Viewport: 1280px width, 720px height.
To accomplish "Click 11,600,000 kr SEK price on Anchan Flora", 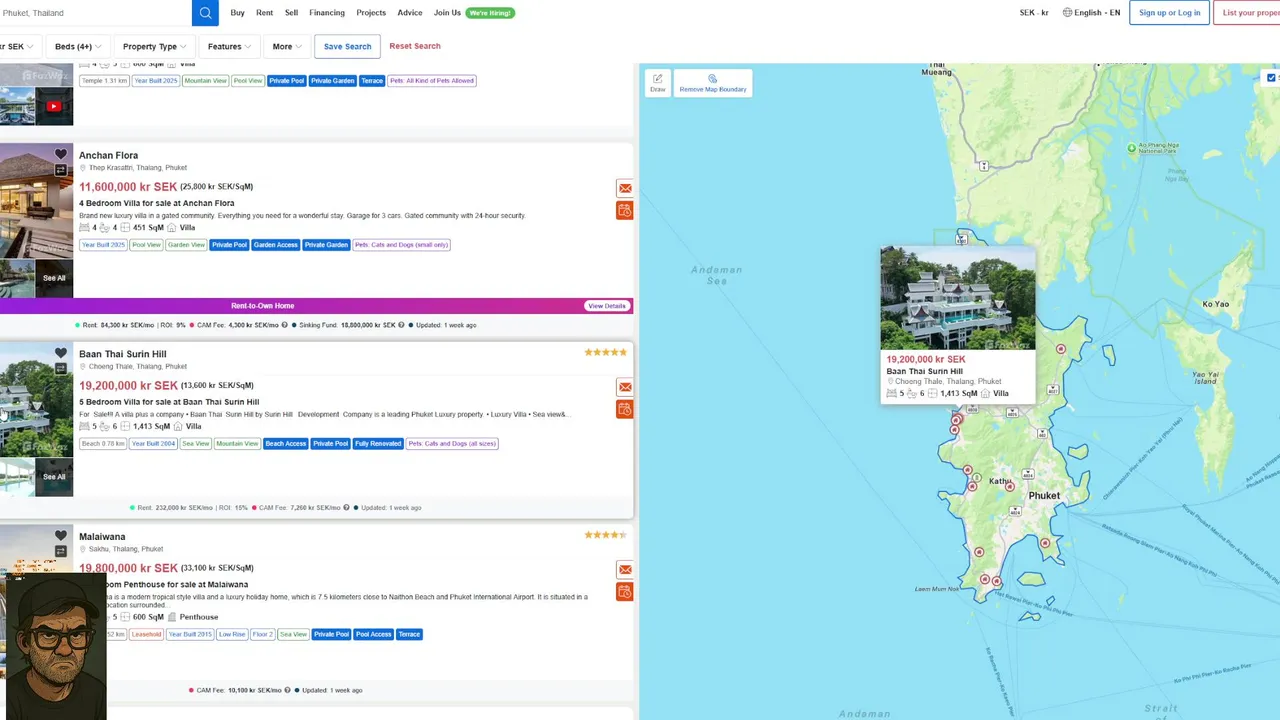I will tap(128, 187).
